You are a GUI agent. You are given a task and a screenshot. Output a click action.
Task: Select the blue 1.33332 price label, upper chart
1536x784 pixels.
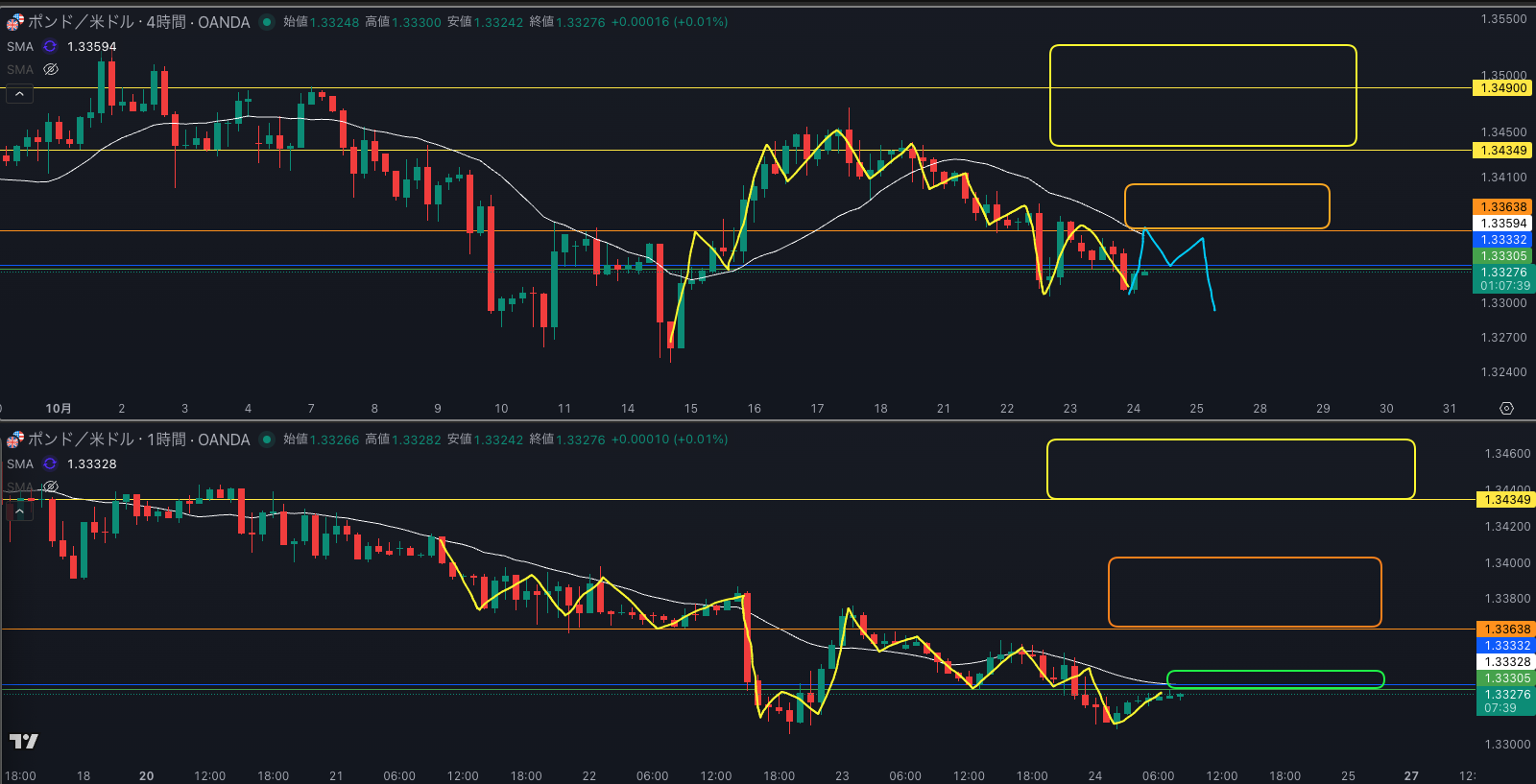tap(1502, 240)
